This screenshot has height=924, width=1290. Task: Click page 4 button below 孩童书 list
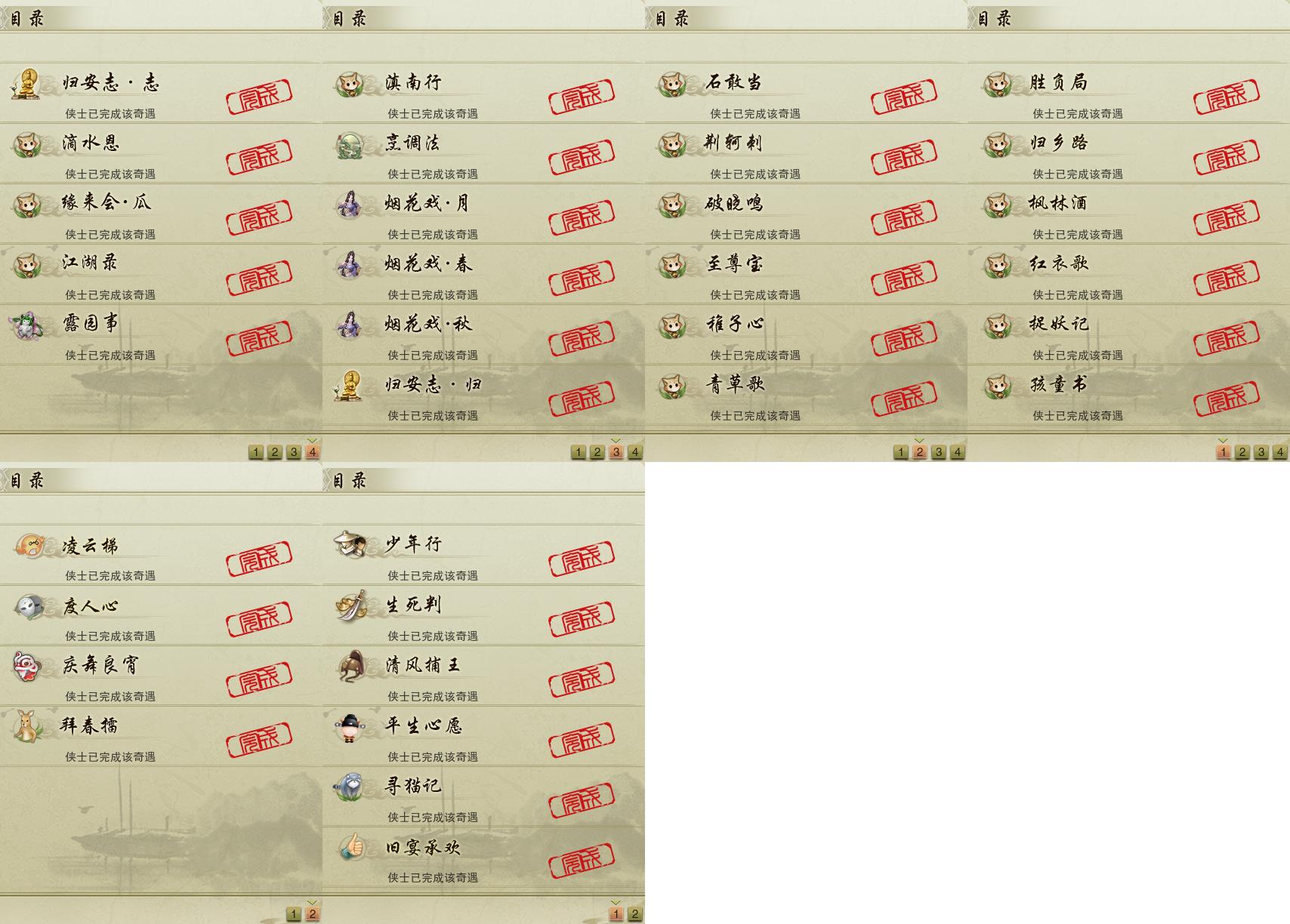1279,451
